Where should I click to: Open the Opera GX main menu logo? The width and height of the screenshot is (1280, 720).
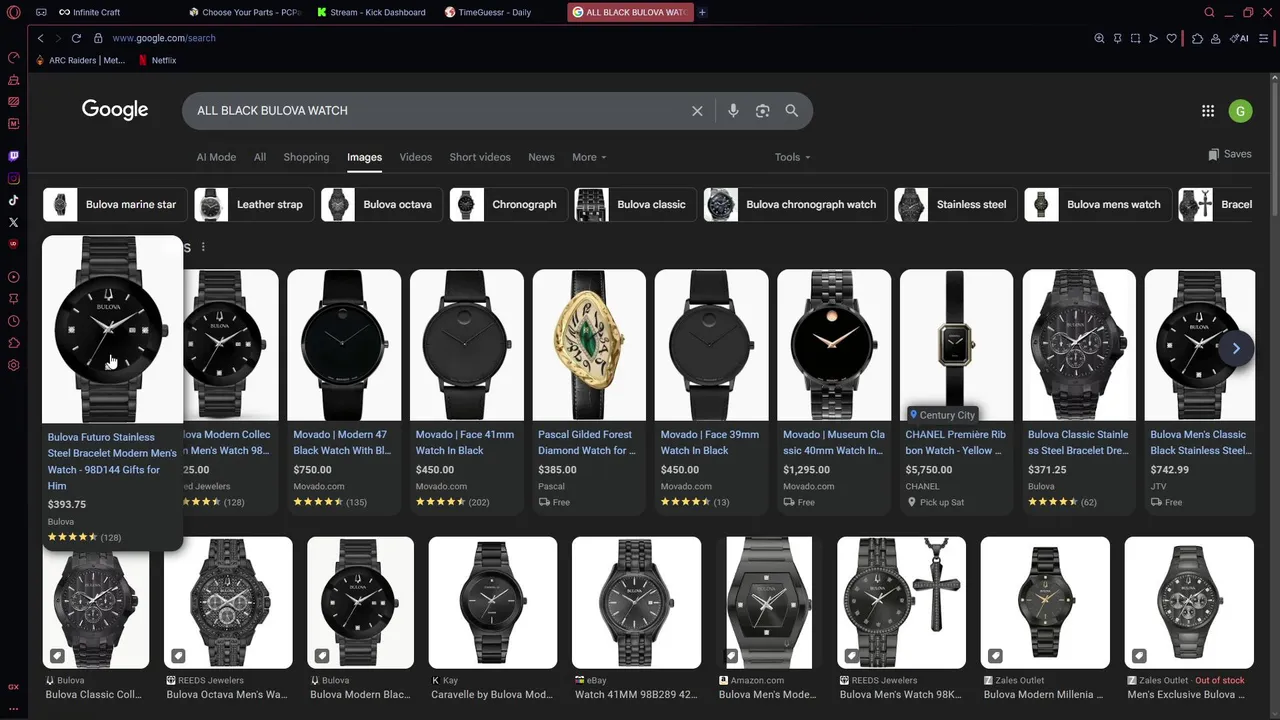tap(13, 12)
